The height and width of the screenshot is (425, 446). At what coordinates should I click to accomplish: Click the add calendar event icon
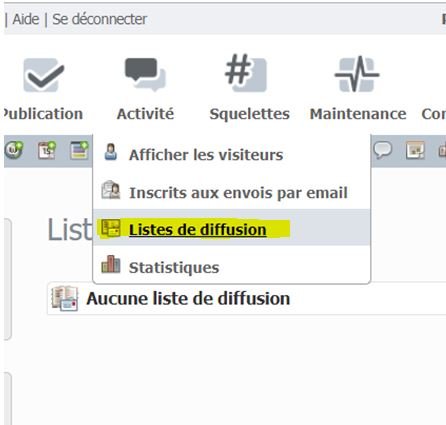[x=46, y=150]
